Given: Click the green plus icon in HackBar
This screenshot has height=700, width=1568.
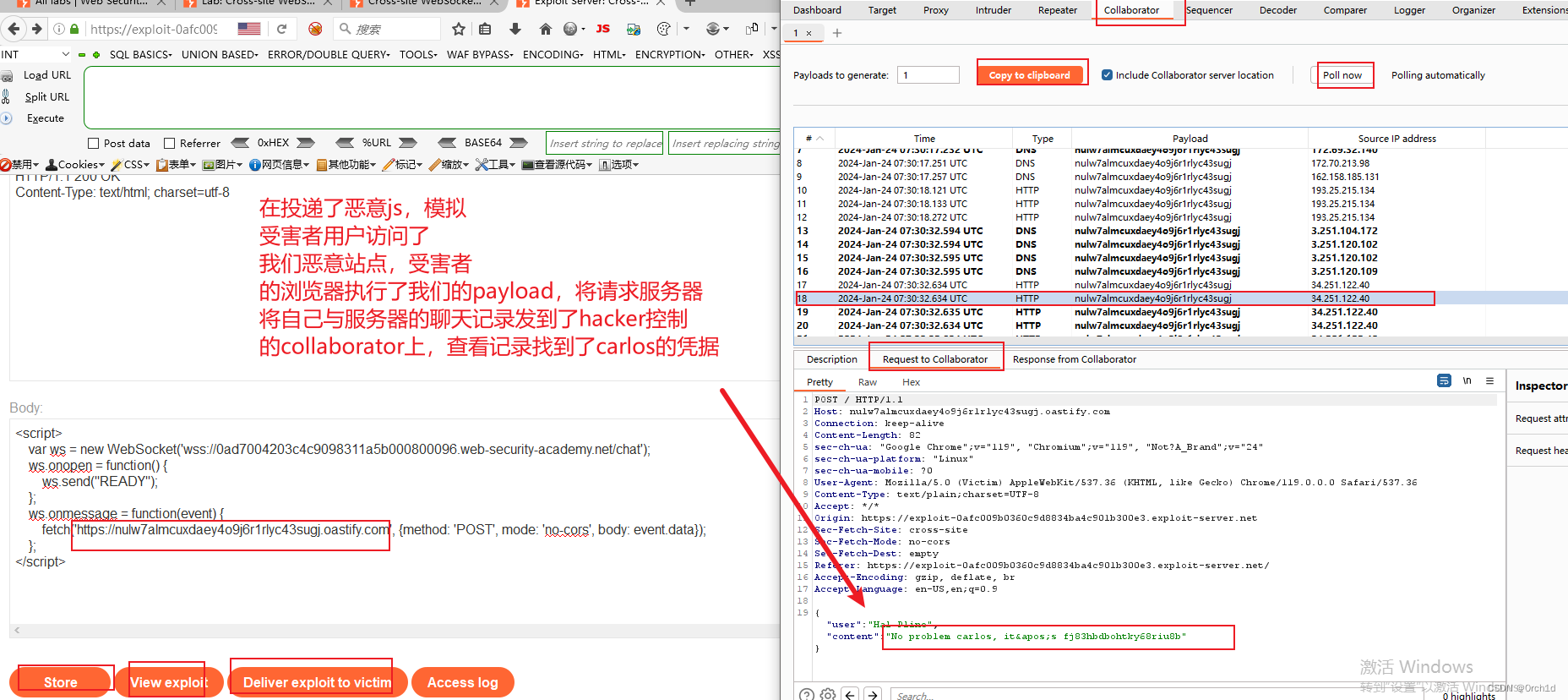Looking at the screenshot, I should 96,55.
